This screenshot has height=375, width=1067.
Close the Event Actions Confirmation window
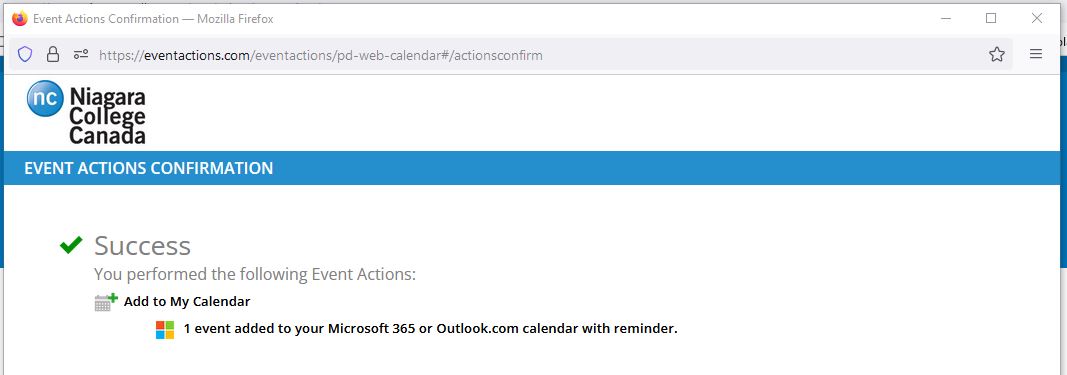pos(1036,18)
